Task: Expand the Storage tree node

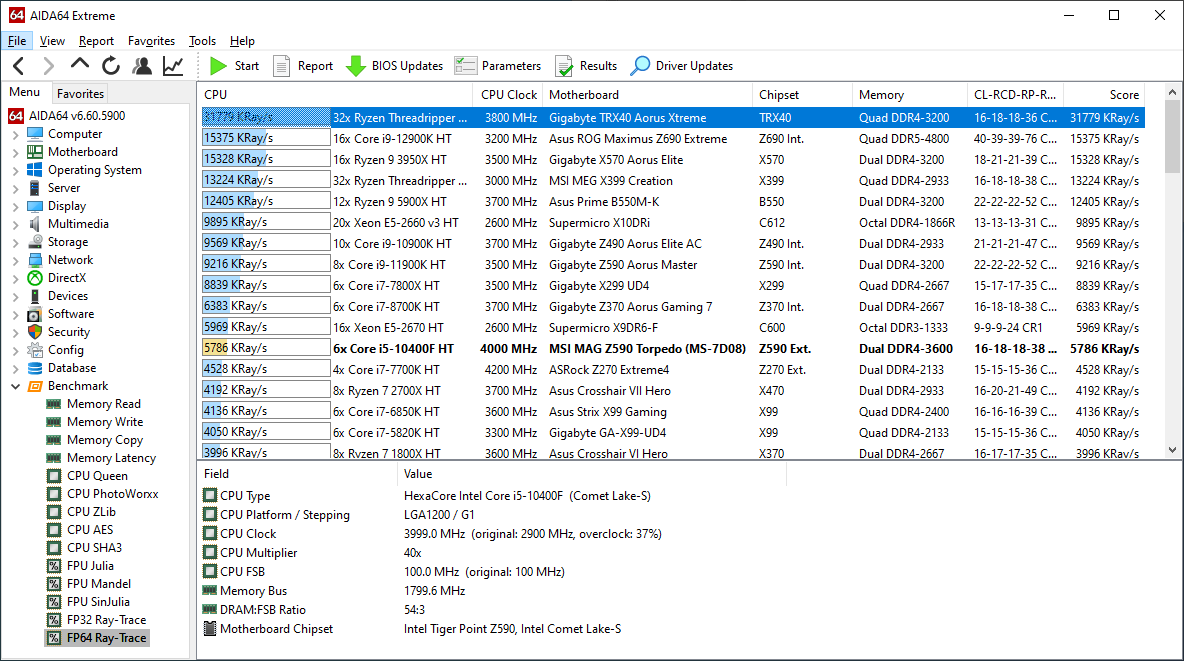Action: point(16,242)
